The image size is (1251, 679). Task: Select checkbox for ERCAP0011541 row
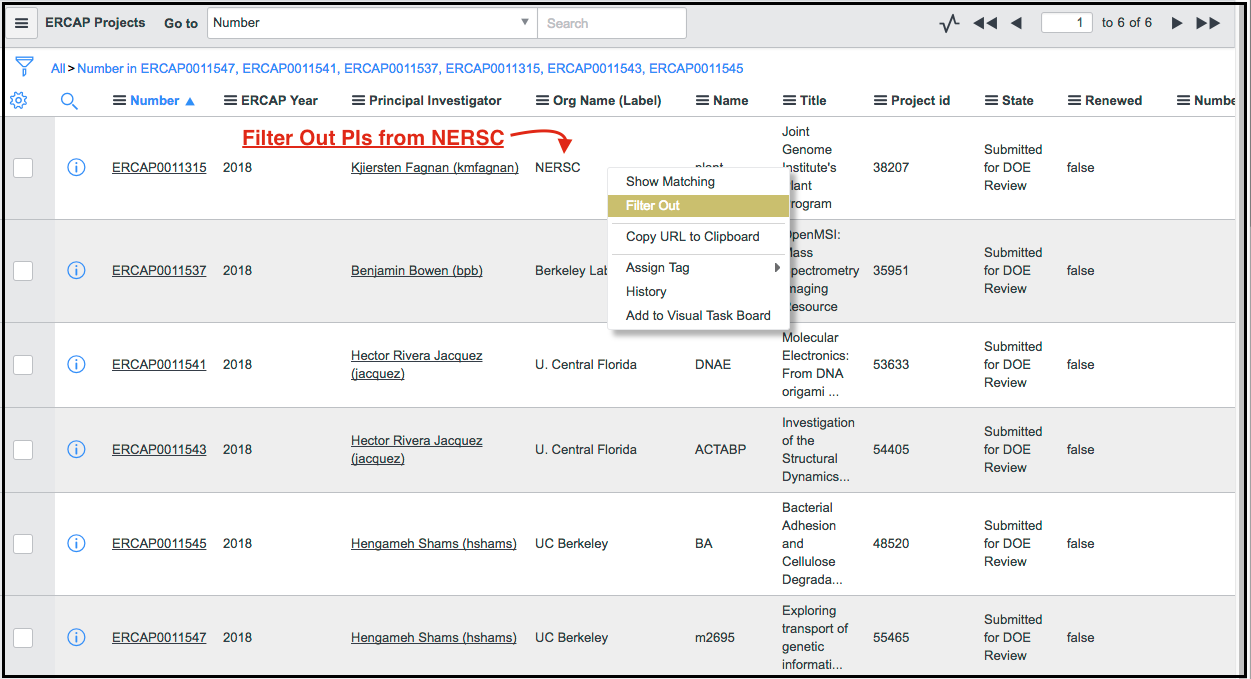click(23, 365)
